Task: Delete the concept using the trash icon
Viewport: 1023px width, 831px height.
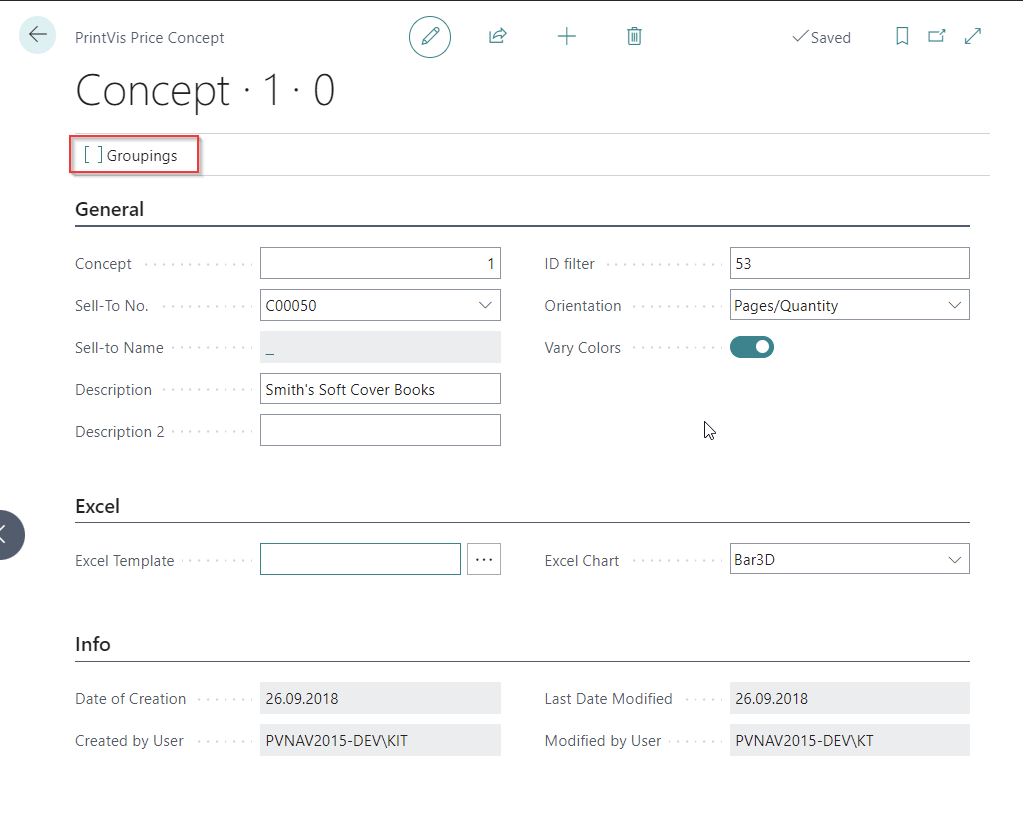Action: pyautogui.click(x=634, y=36)
